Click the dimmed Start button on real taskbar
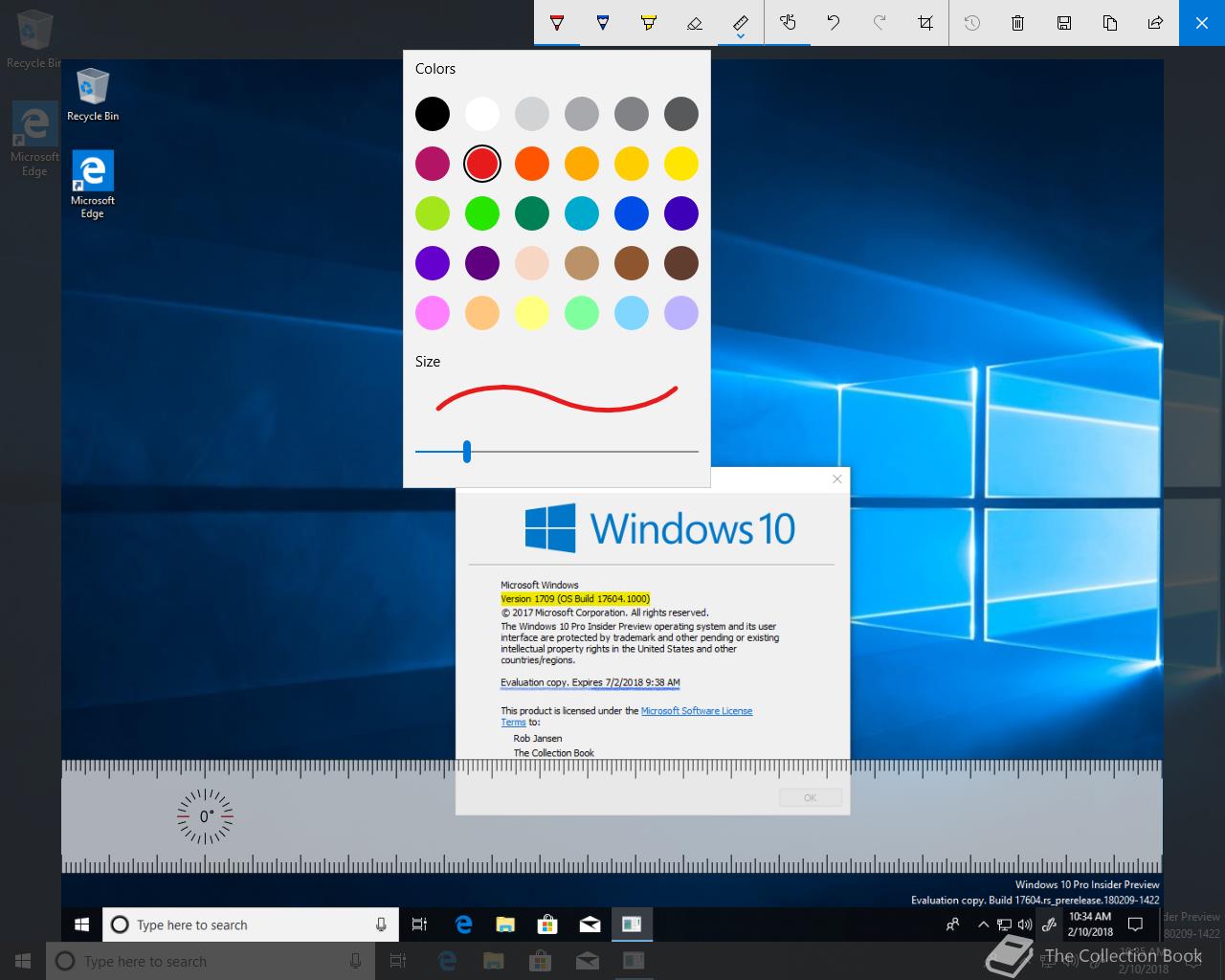1225x980 pixels. [x=23, y=961]
